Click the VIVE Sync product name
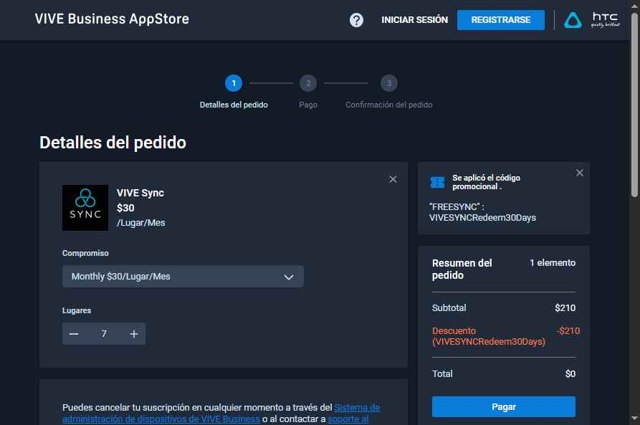The width and height of the screenshot is (640, 425). click(x=140, y=193)
